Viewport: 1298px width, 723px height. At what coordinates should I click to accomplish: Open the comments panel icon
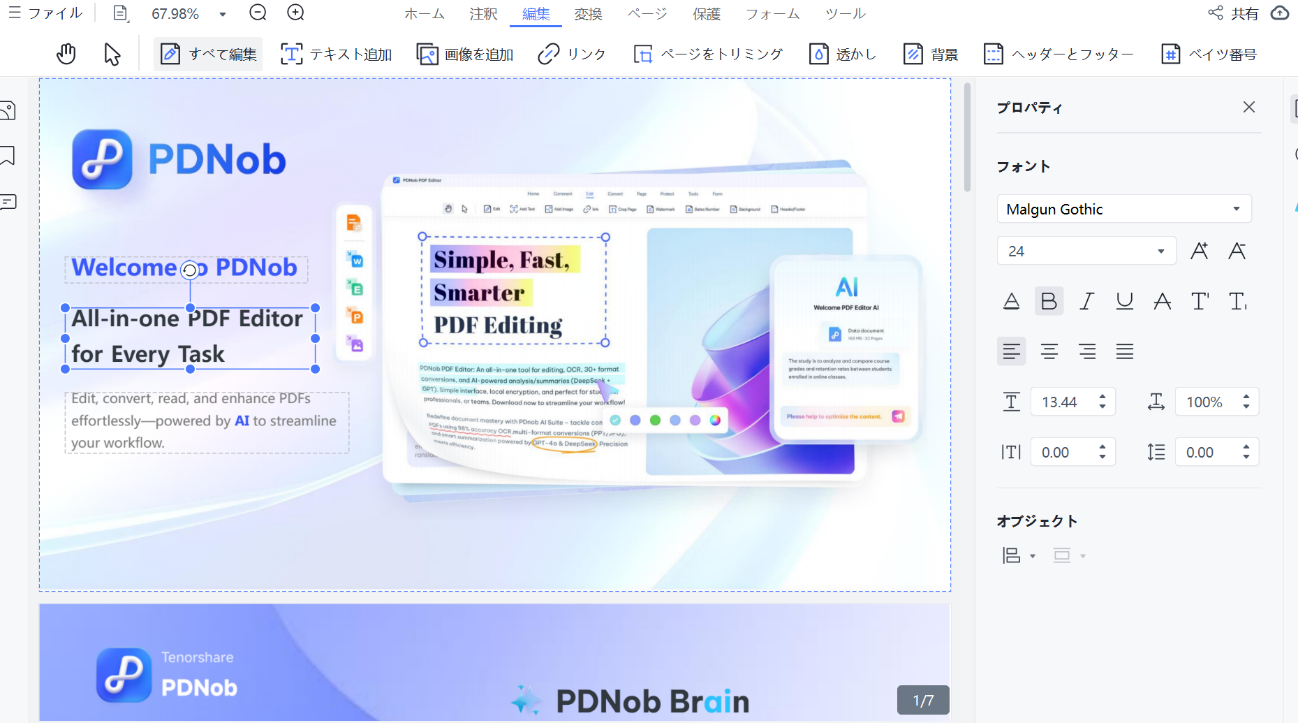pos(8,201)
